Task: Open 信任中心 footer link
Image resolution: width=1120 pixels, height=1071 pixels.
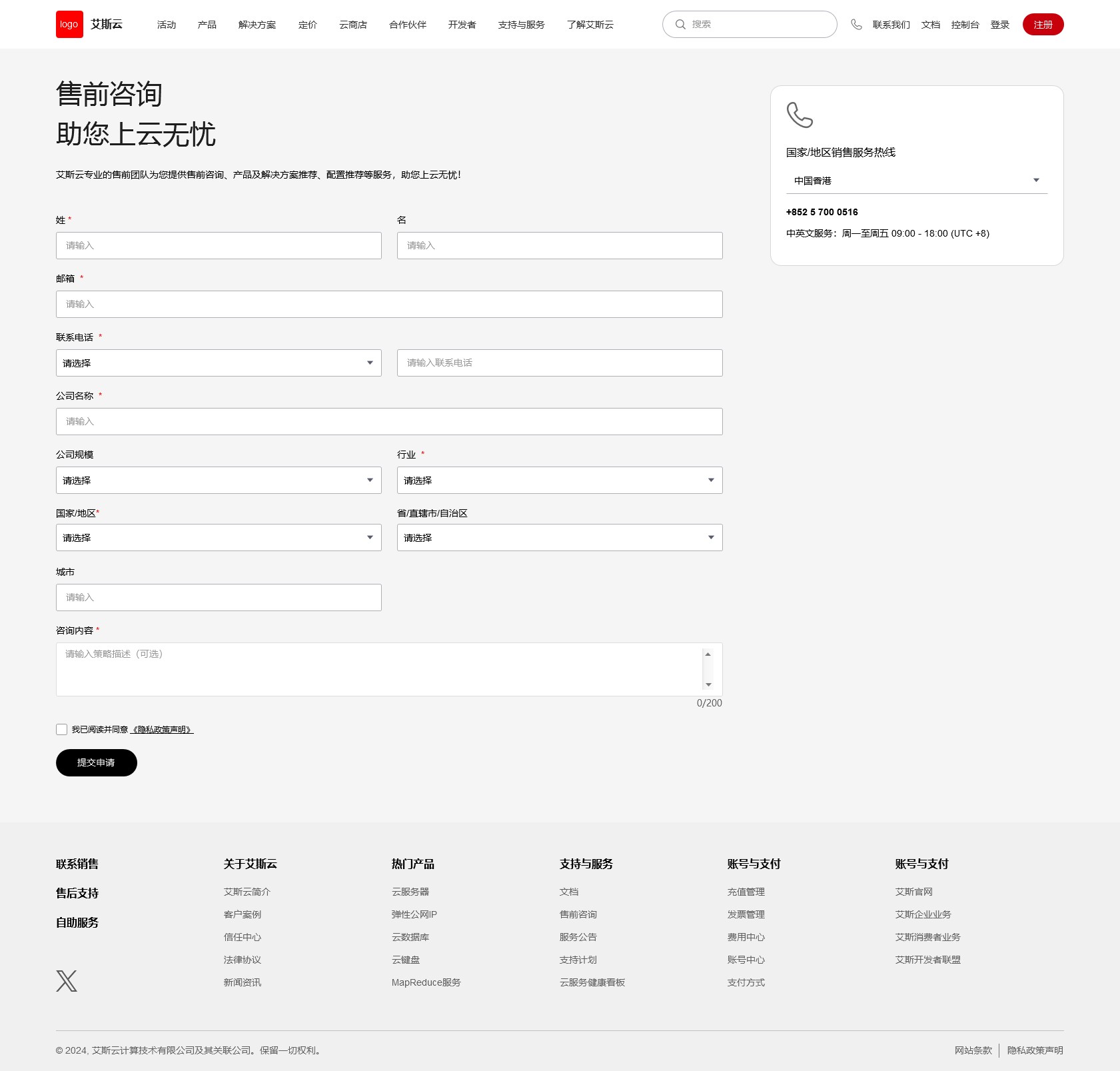Action: (x=243, y=937)
